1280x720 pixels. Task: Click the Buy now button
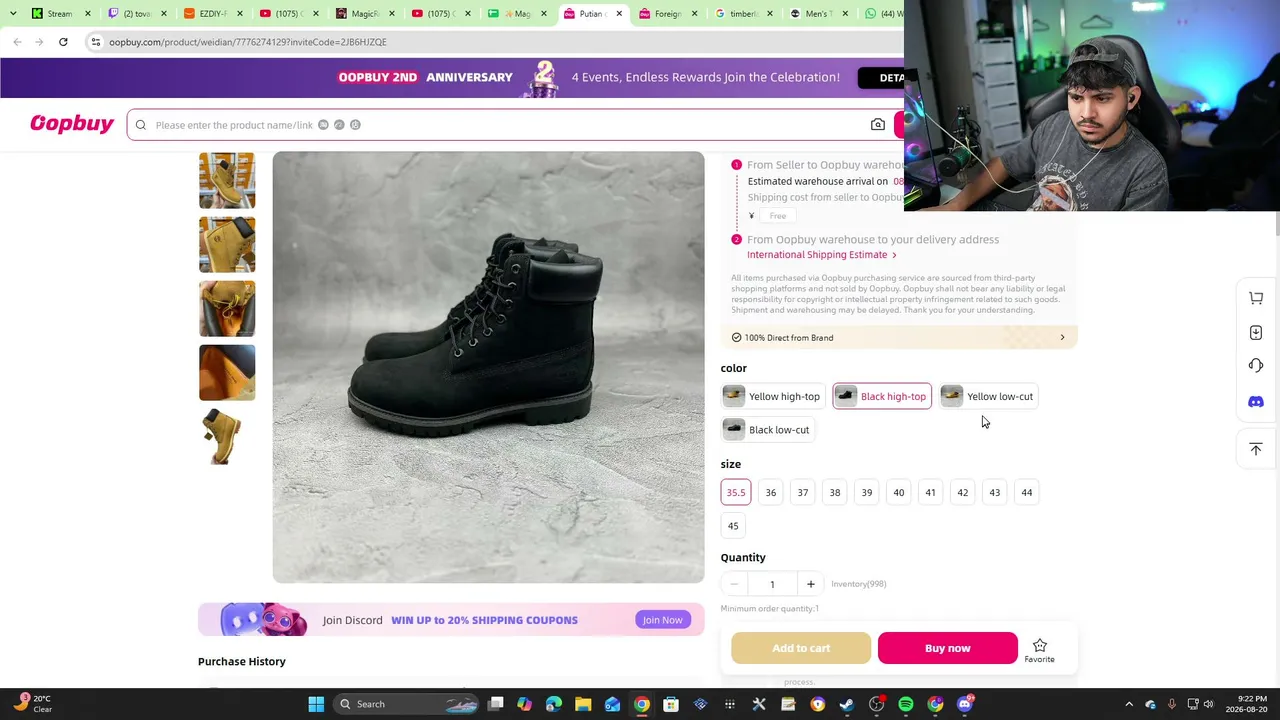(x=948, y=648)
